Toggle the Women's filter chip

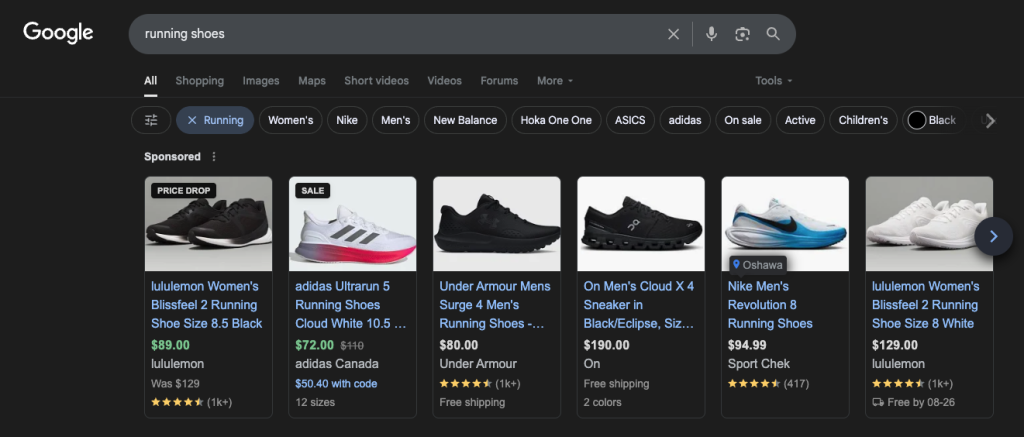click(x=290, y=120)
